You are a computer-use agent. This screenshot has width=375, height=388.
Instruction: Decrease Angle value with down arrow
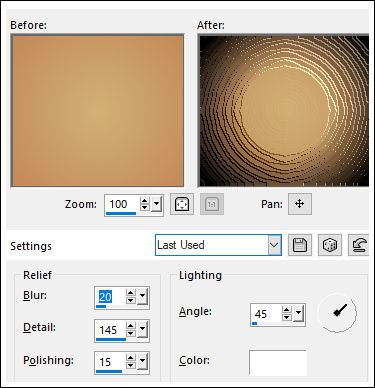tap(287, 317)
